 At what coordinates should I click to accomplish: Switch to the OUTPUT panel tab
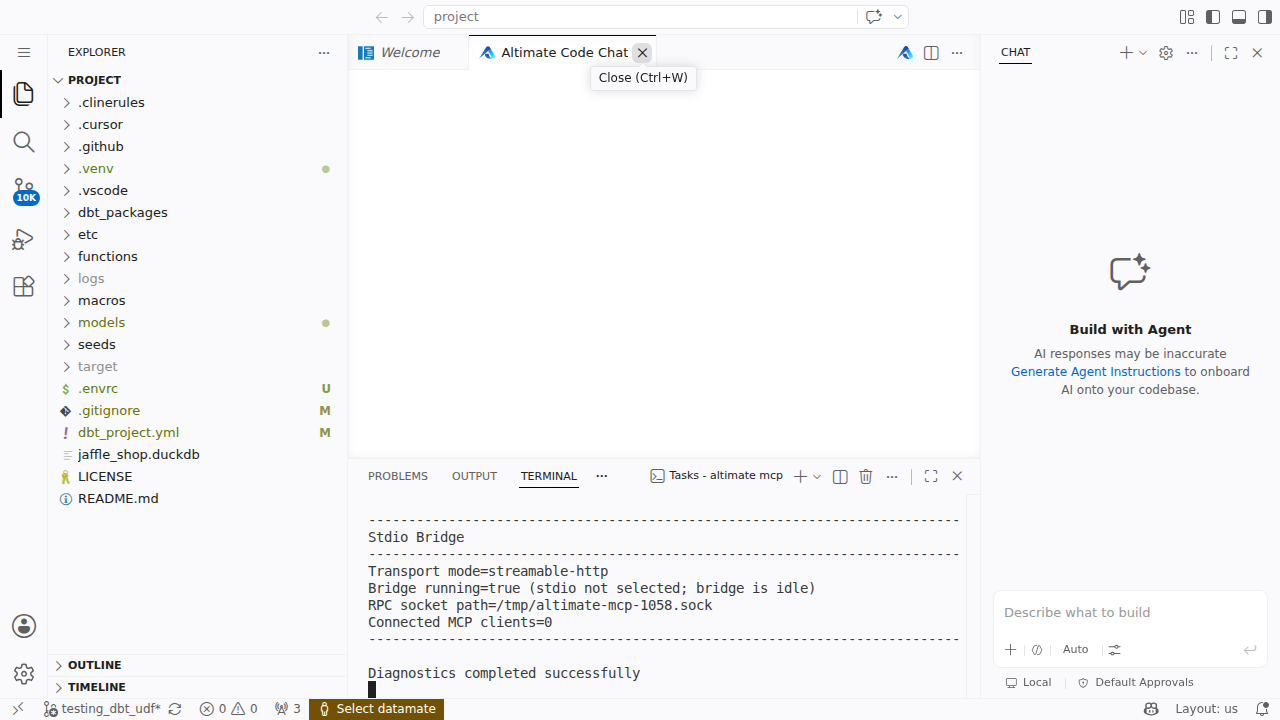pos(474,476)
